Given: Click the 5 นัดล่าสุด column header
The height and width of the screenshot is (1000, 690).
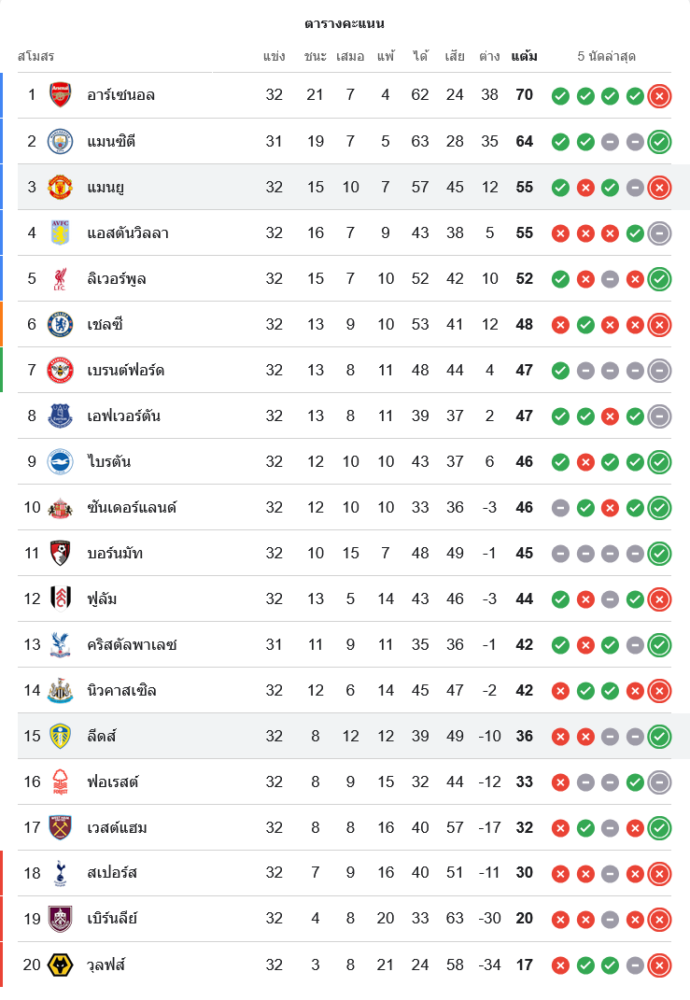Looking at the screenshot, I should [x=607, y=56].
